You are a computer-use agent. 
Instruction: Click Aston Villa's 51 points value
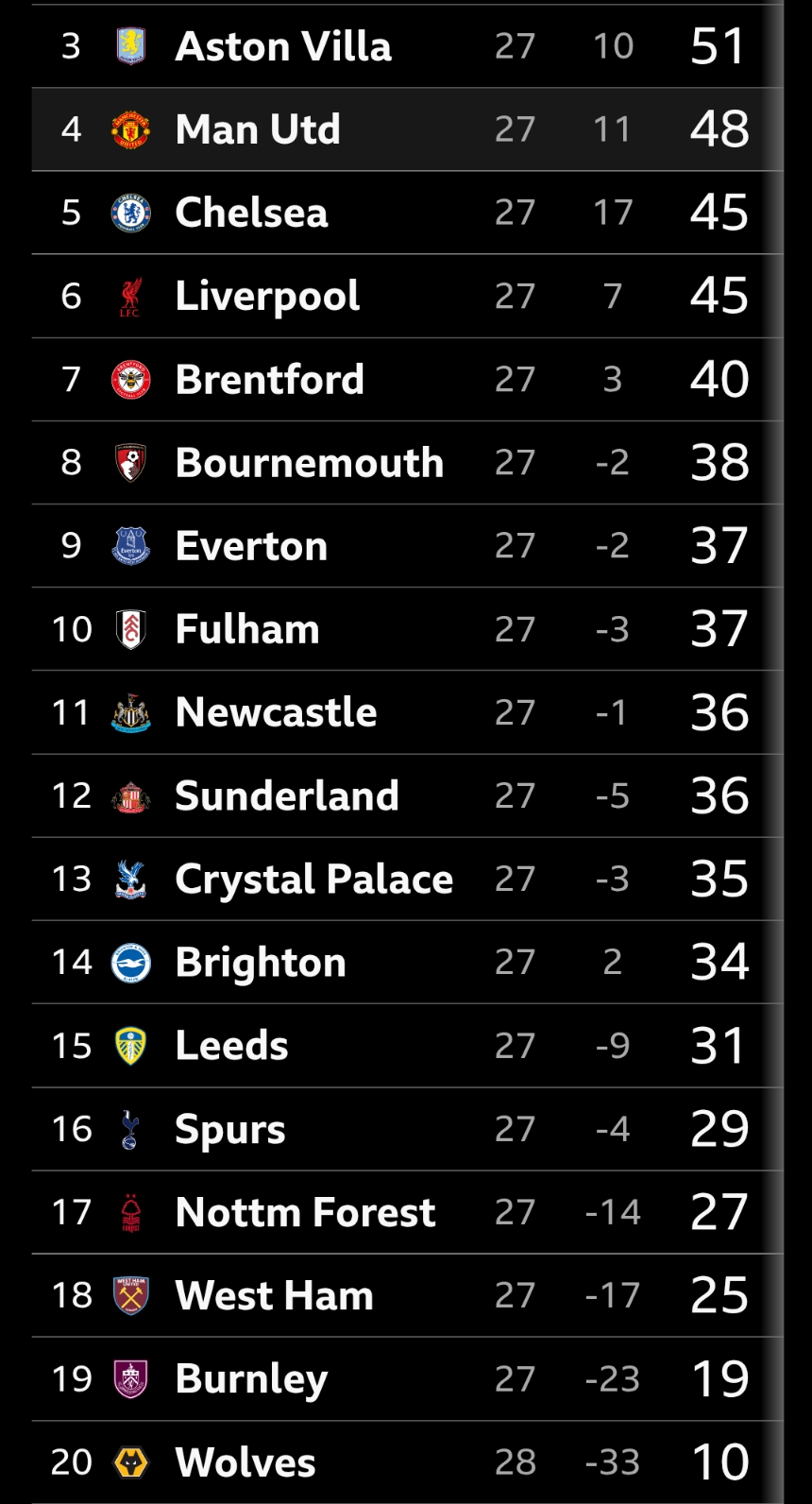pyautogui.click(x=718, y=46)
